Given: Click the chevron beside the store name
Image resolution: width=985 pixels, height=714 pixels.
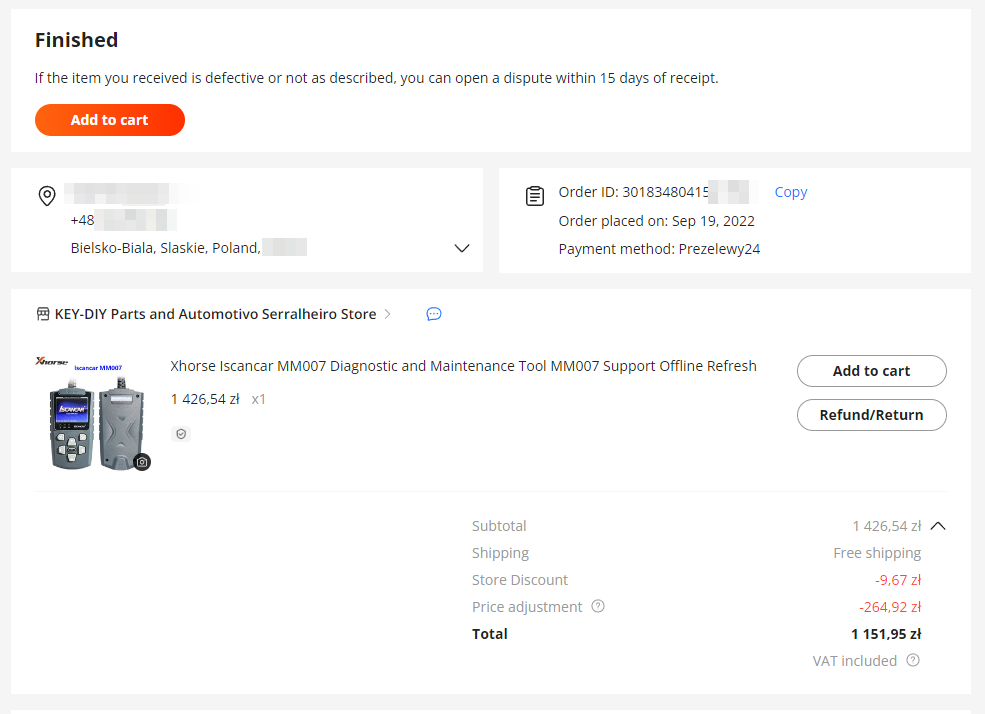Looking at the screenshot, I should pos(387,314).
